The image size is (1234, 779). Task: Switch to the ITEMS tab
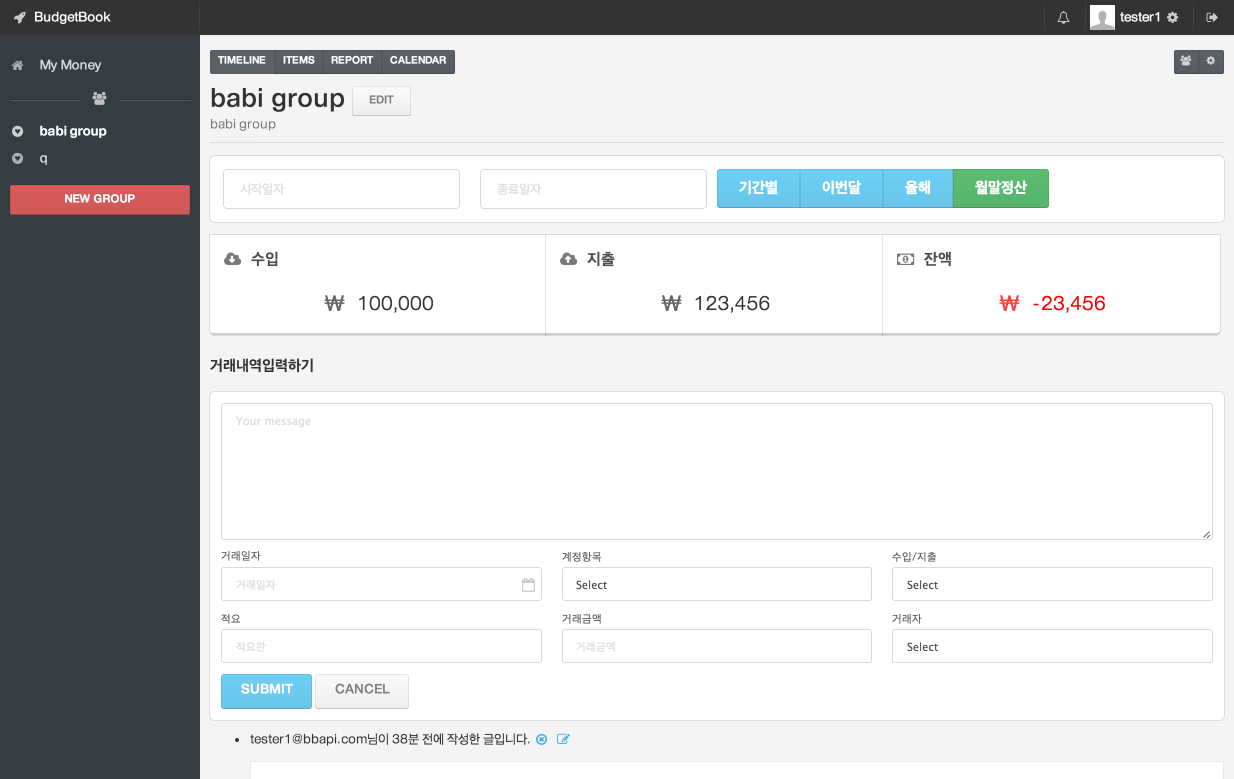pyautogui.click(x=299, y=61)
